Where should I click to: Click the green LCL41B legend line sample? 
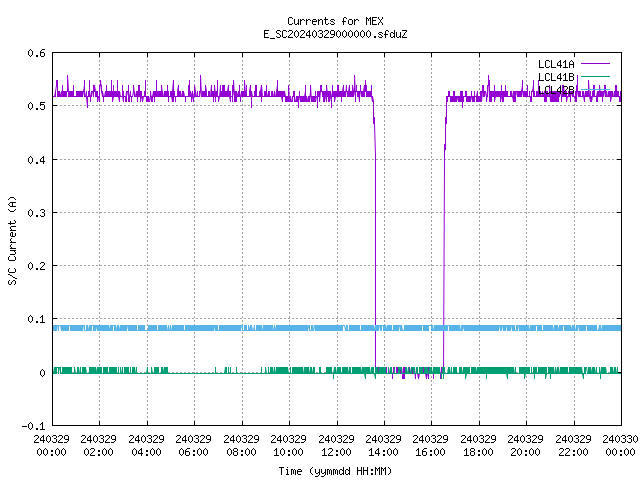(x=595, y=76)
